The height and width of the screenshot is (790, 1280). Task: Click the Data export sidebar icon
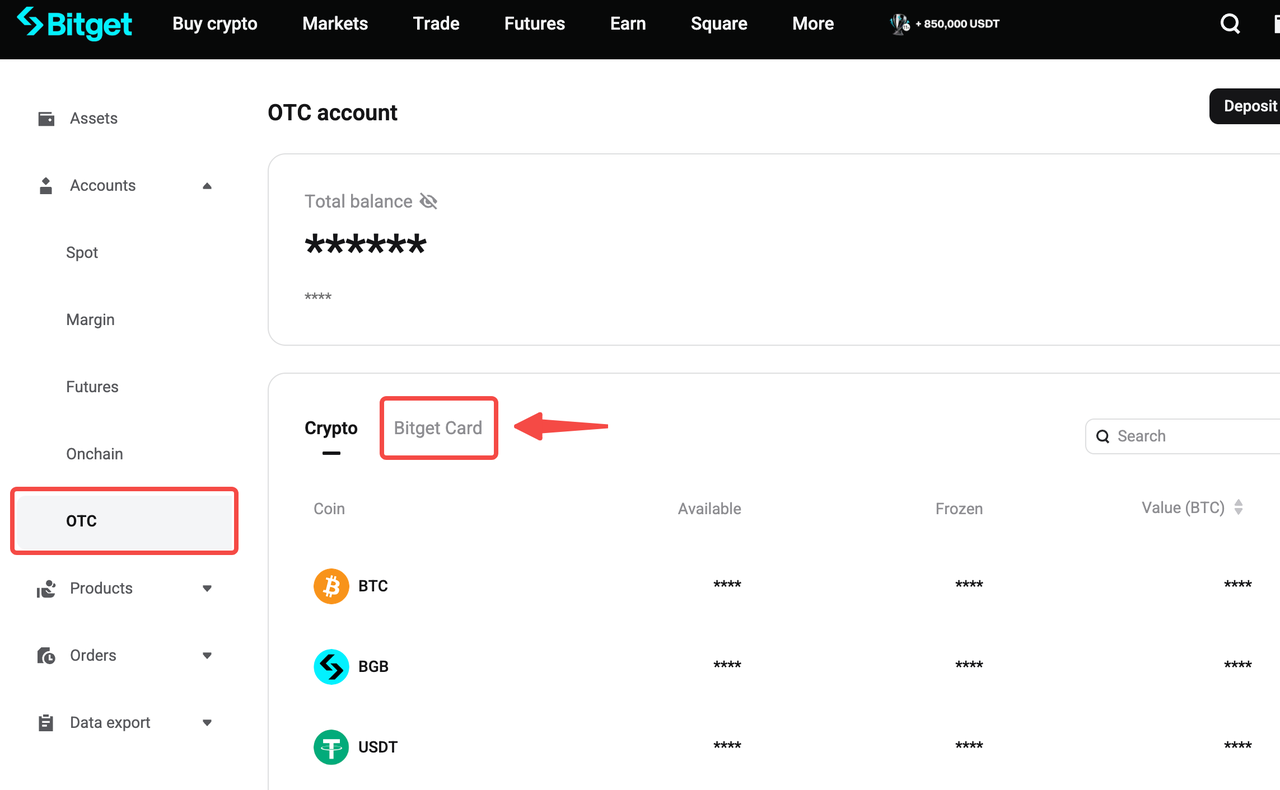[45, 721]
